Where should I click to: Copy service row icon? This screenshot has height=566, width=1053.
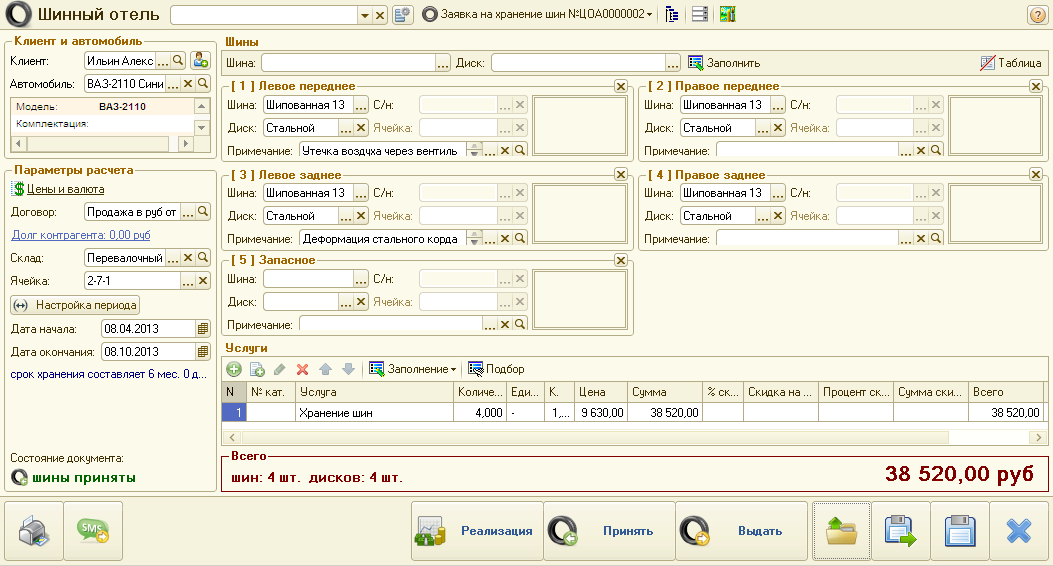coord(257,369)
